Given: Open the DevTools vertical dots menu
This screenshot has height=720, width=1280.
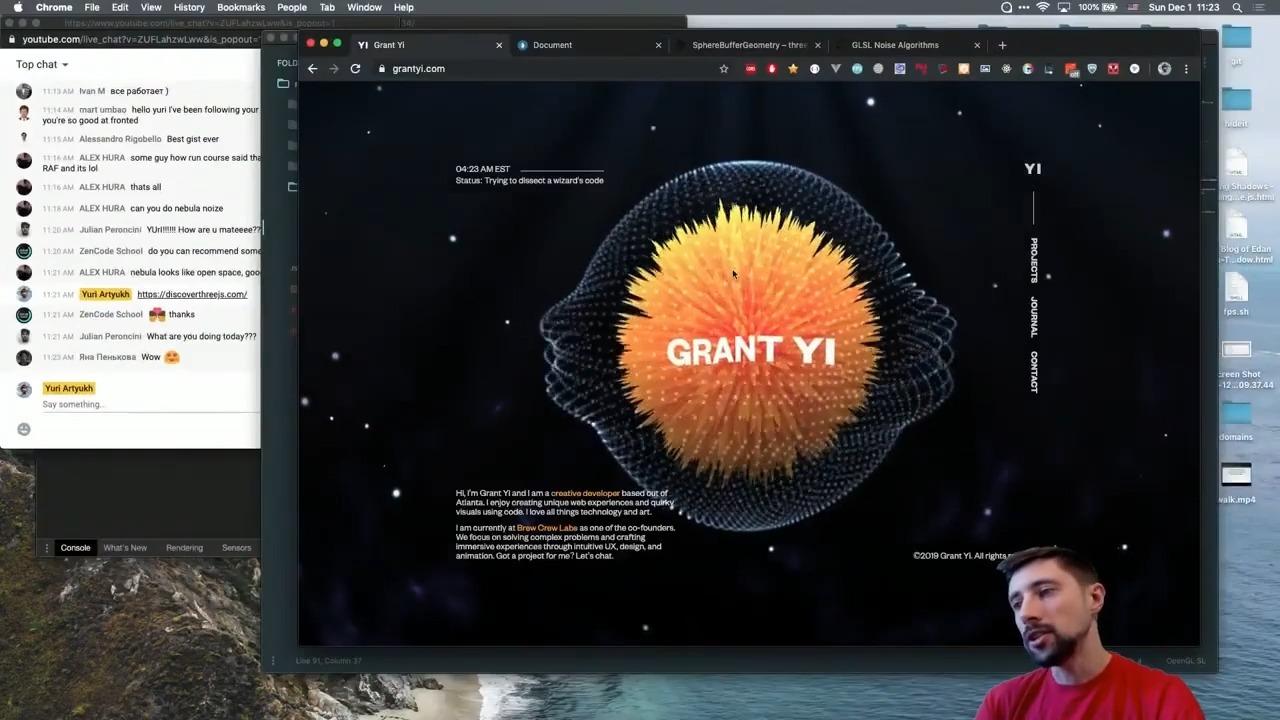Looking at the screenshot, I should click(x=46, y=547).
